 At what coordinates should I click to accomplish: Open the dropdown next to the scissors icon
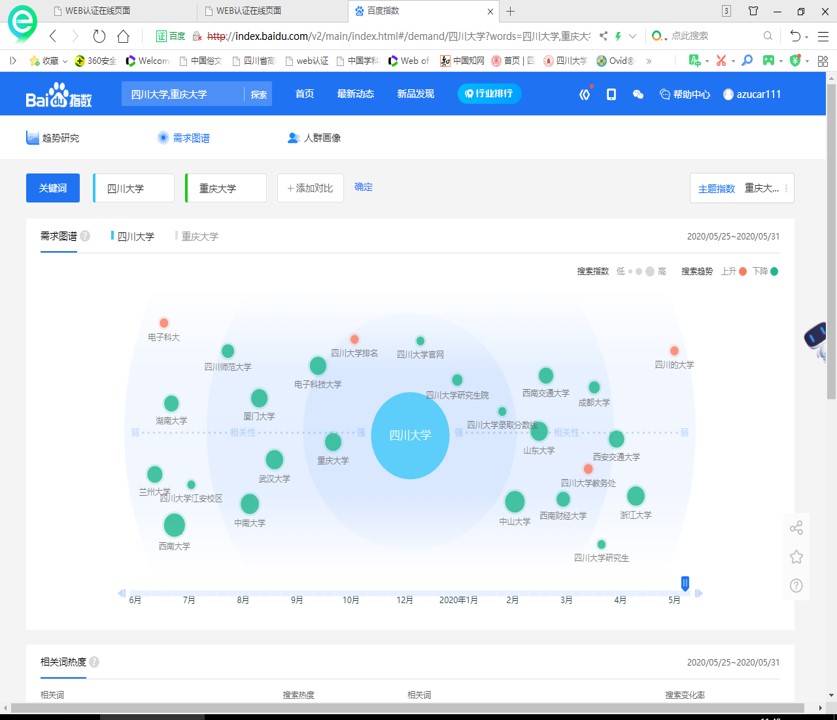pyautogui.click(x=733, y=61)
